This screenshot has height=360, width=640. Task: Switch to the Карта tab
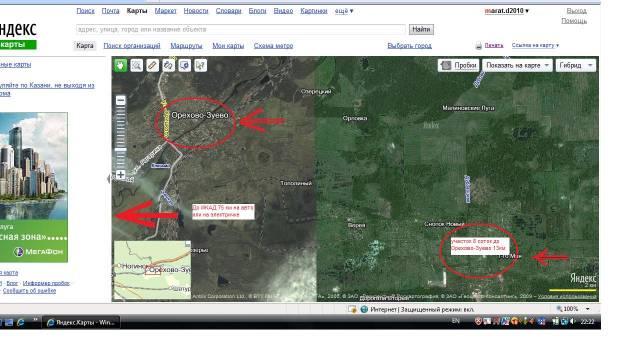[x=85, y=46]
